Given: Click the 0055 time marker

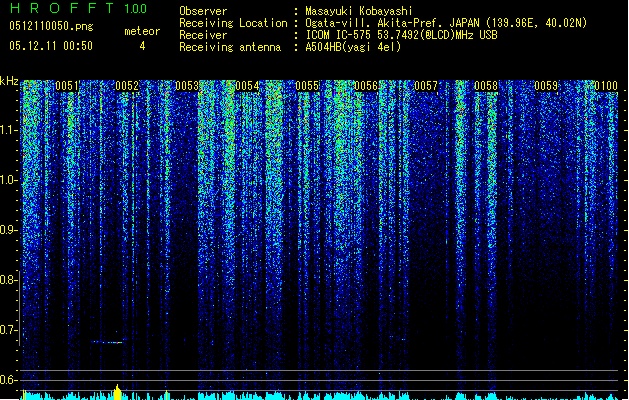Looking at the screenshot, I should click(307, 86).
